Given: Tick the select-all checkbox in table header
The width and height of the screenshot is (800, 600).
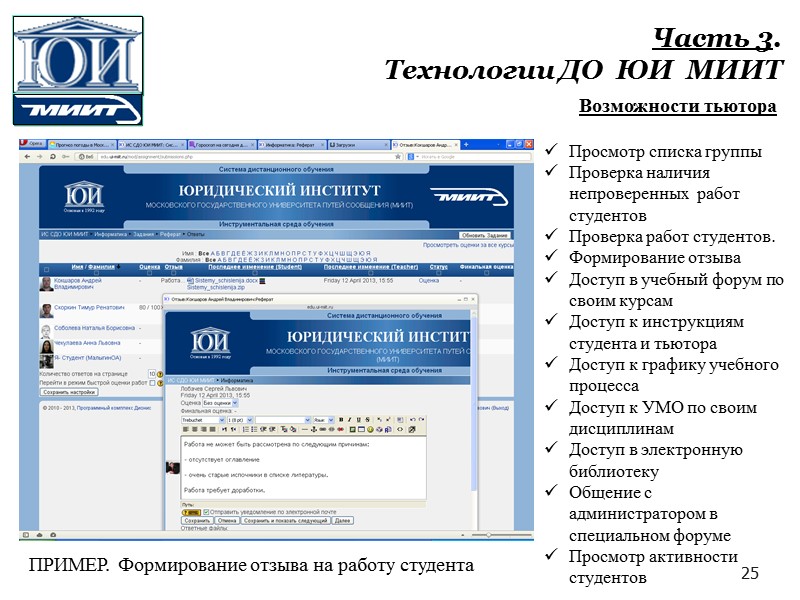Looking at the screenshot, I should (46, 268).
